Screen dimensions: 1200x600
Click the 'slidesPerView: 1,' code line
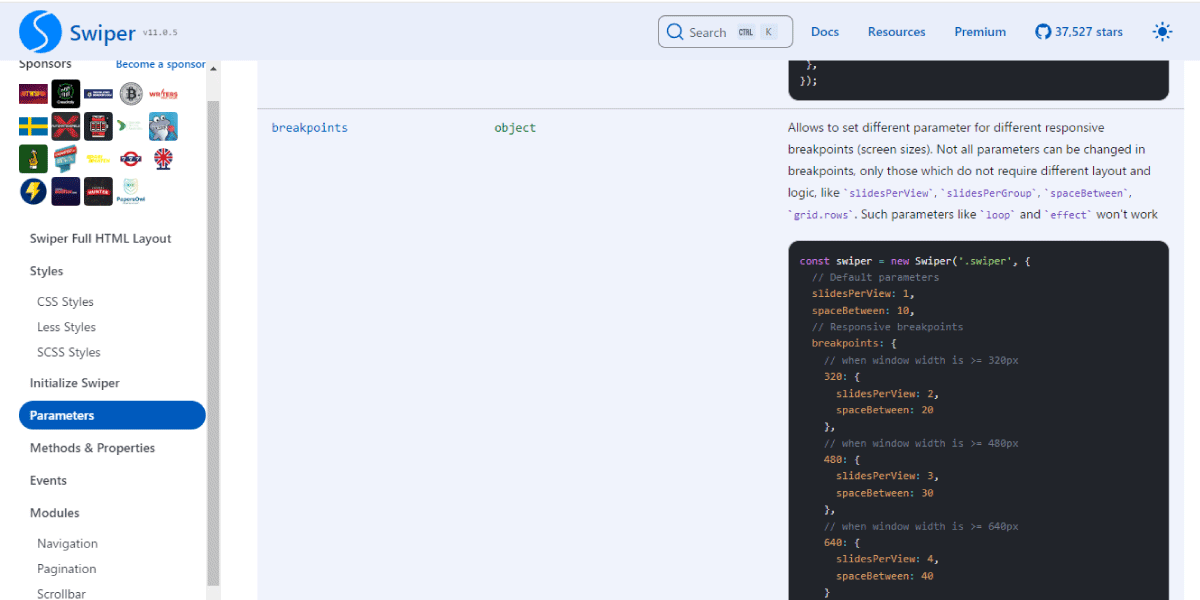[863, 294]
